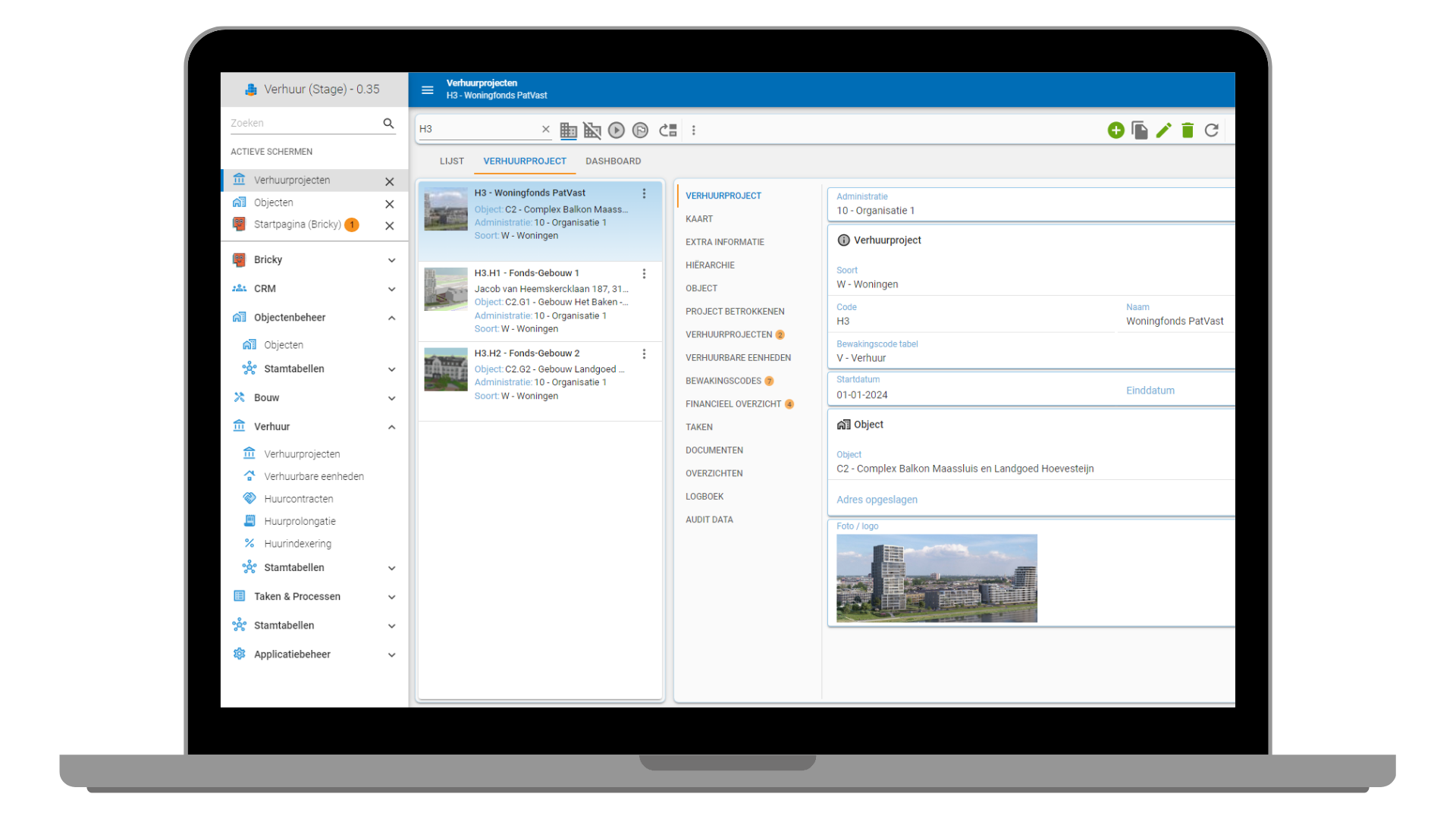
Task: Collapse the Verhuur menu section
Action: point(391,427)
